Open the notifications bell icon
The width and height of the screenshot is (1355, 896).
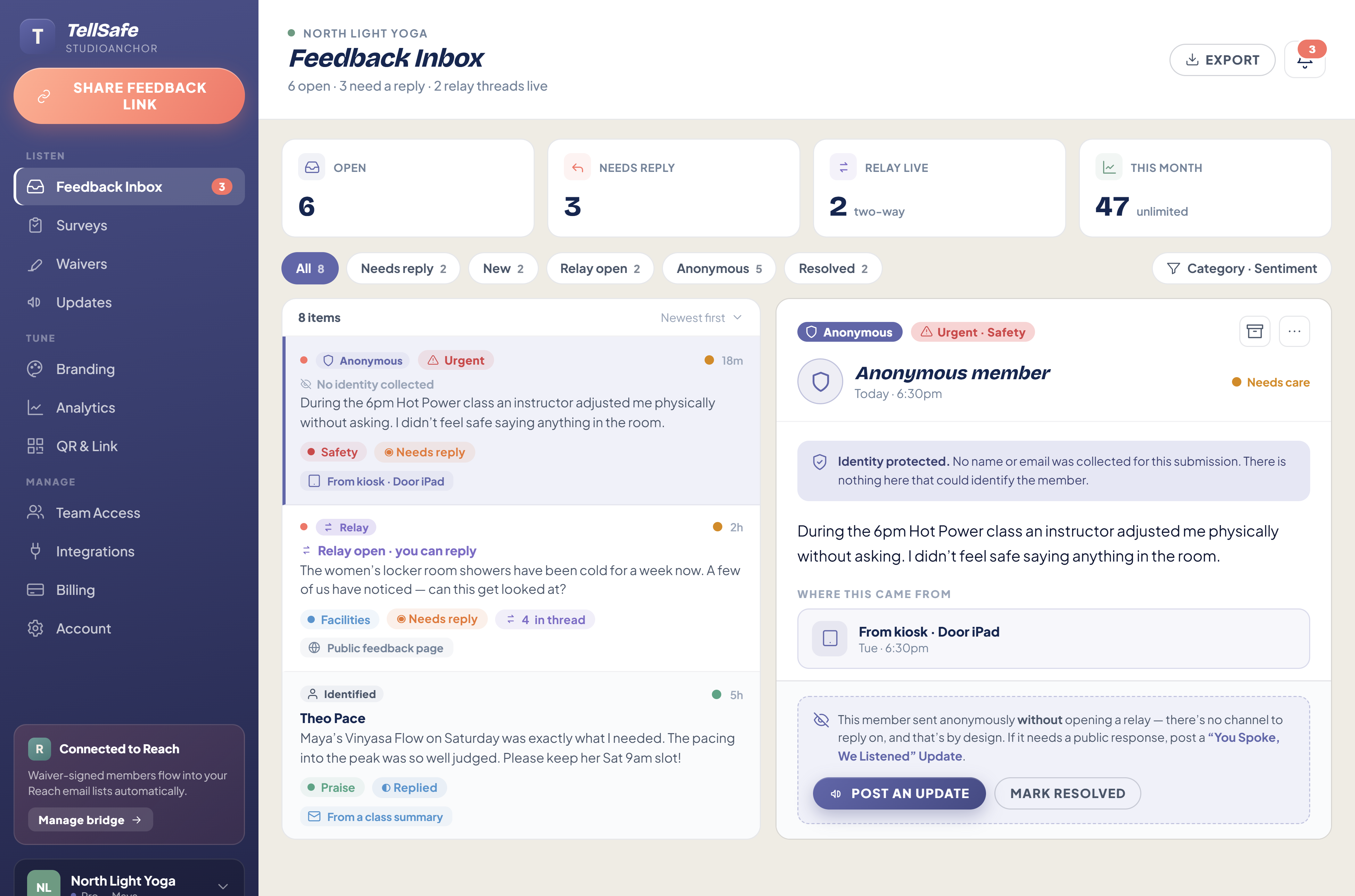(1304, 60)
